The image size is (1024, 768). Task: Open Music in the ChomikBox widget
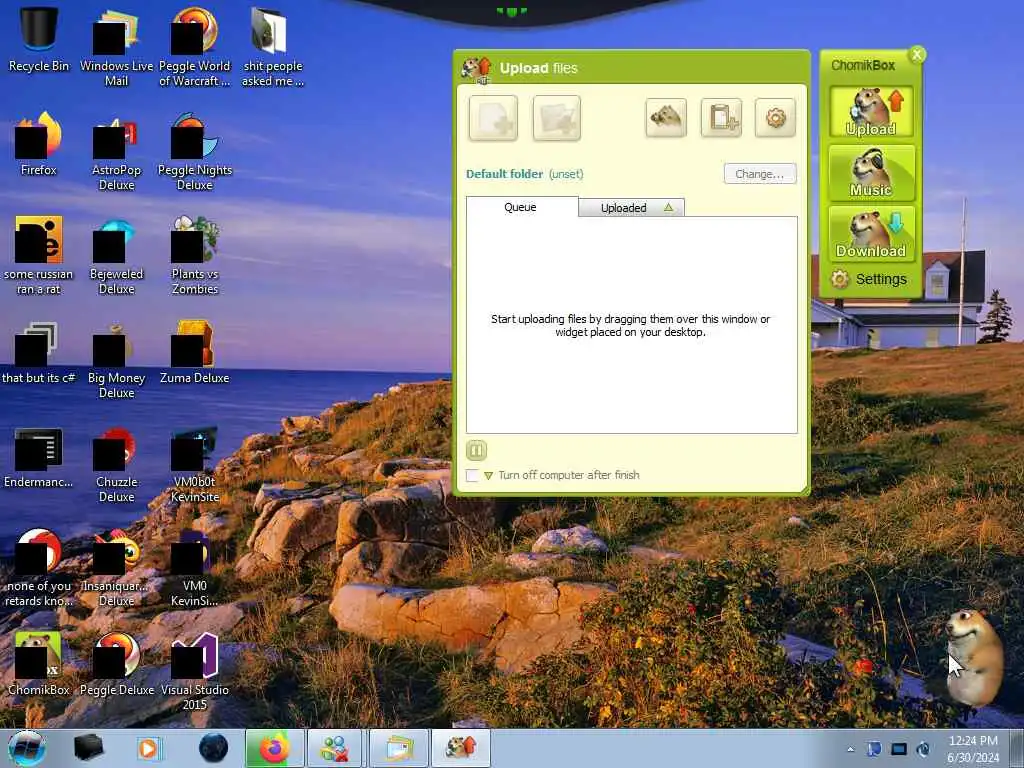871,172
